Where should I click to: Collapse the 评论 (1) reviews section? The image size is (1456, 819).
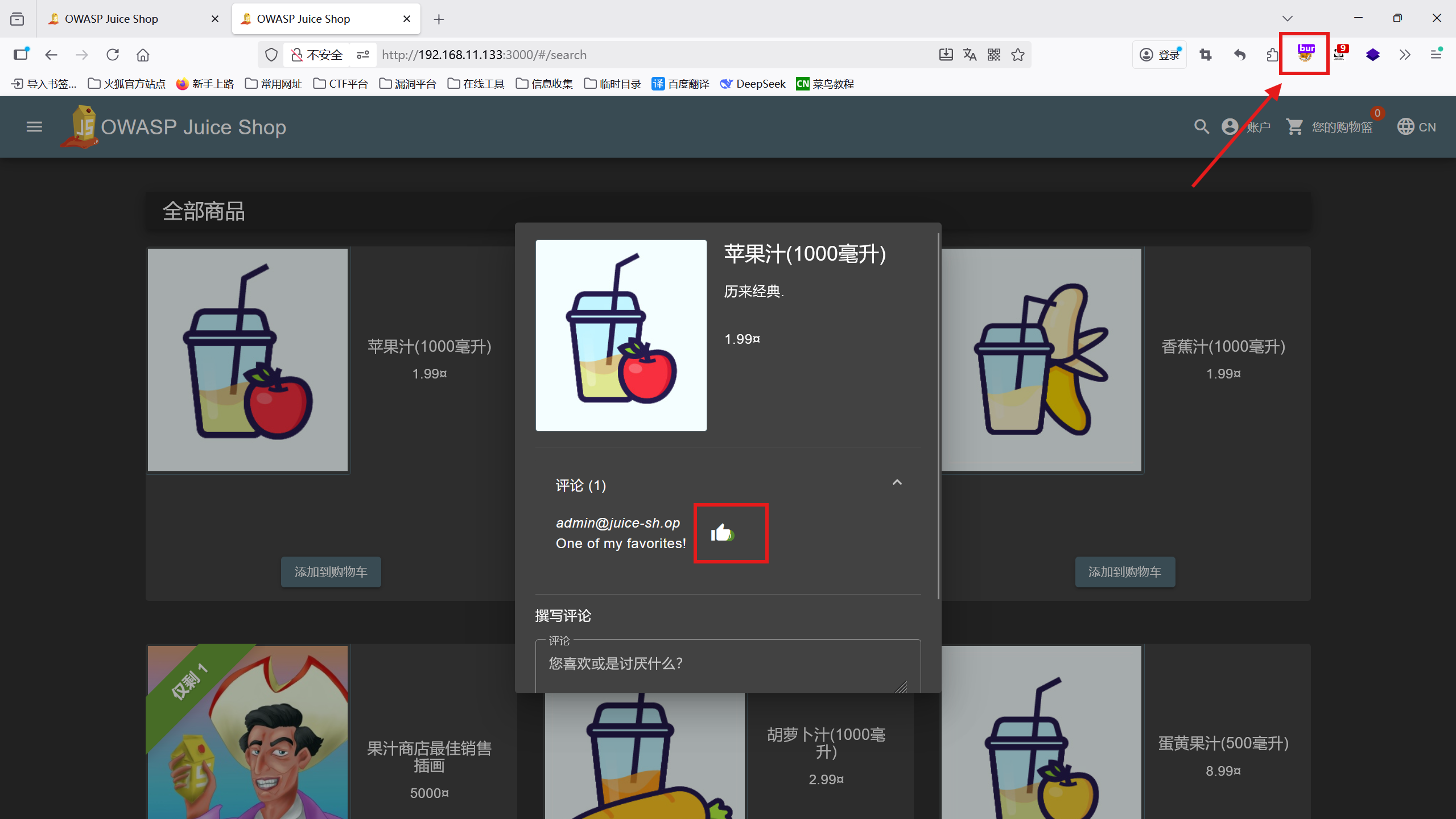[897, 483]
